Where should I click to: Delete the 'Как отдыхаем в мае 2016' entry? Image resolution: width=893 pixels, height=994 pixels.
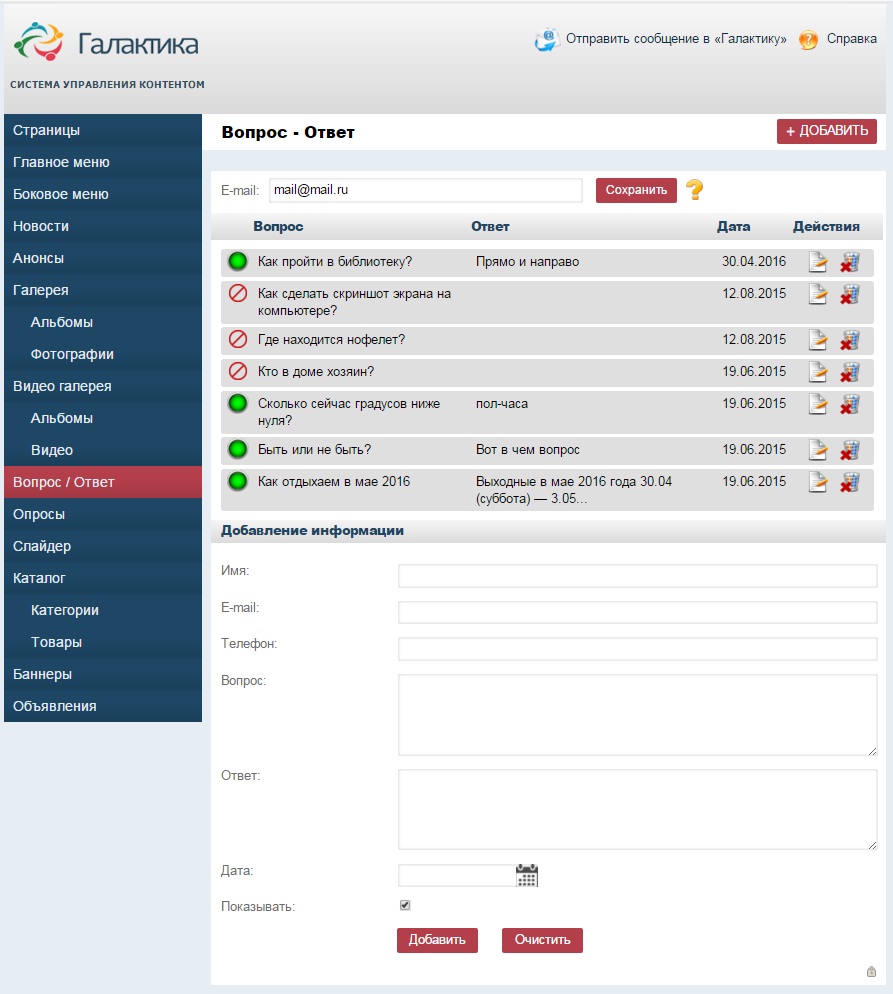pyautogui.click(x=850, y=482)
